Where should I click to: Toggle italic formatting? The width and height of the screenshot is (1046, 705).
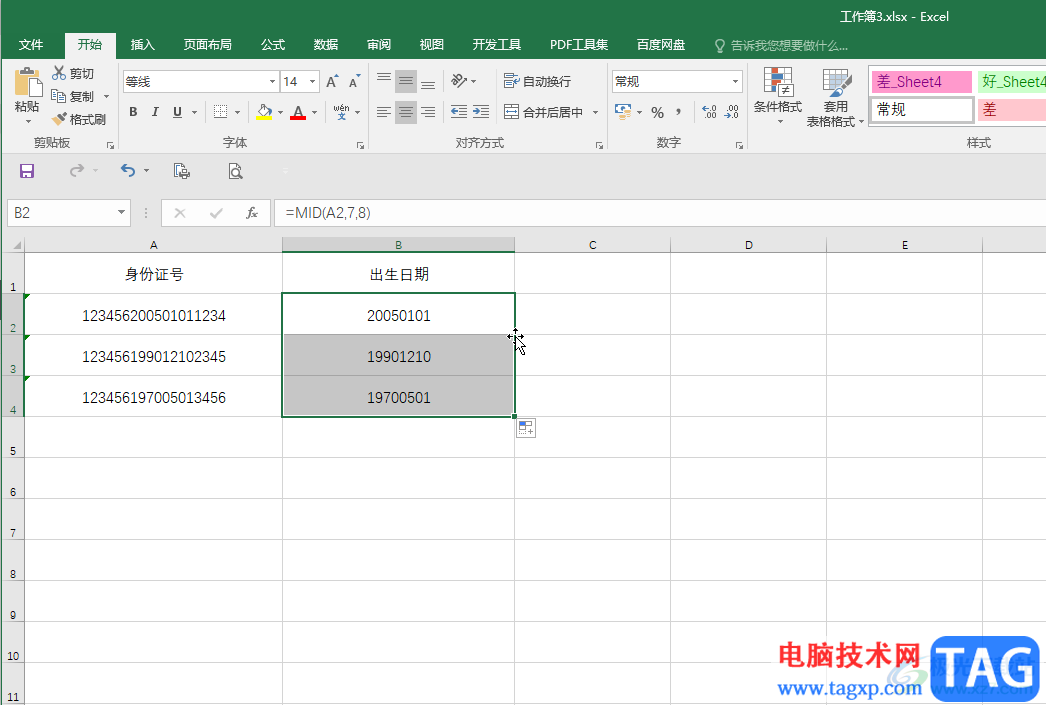(155, 112)
